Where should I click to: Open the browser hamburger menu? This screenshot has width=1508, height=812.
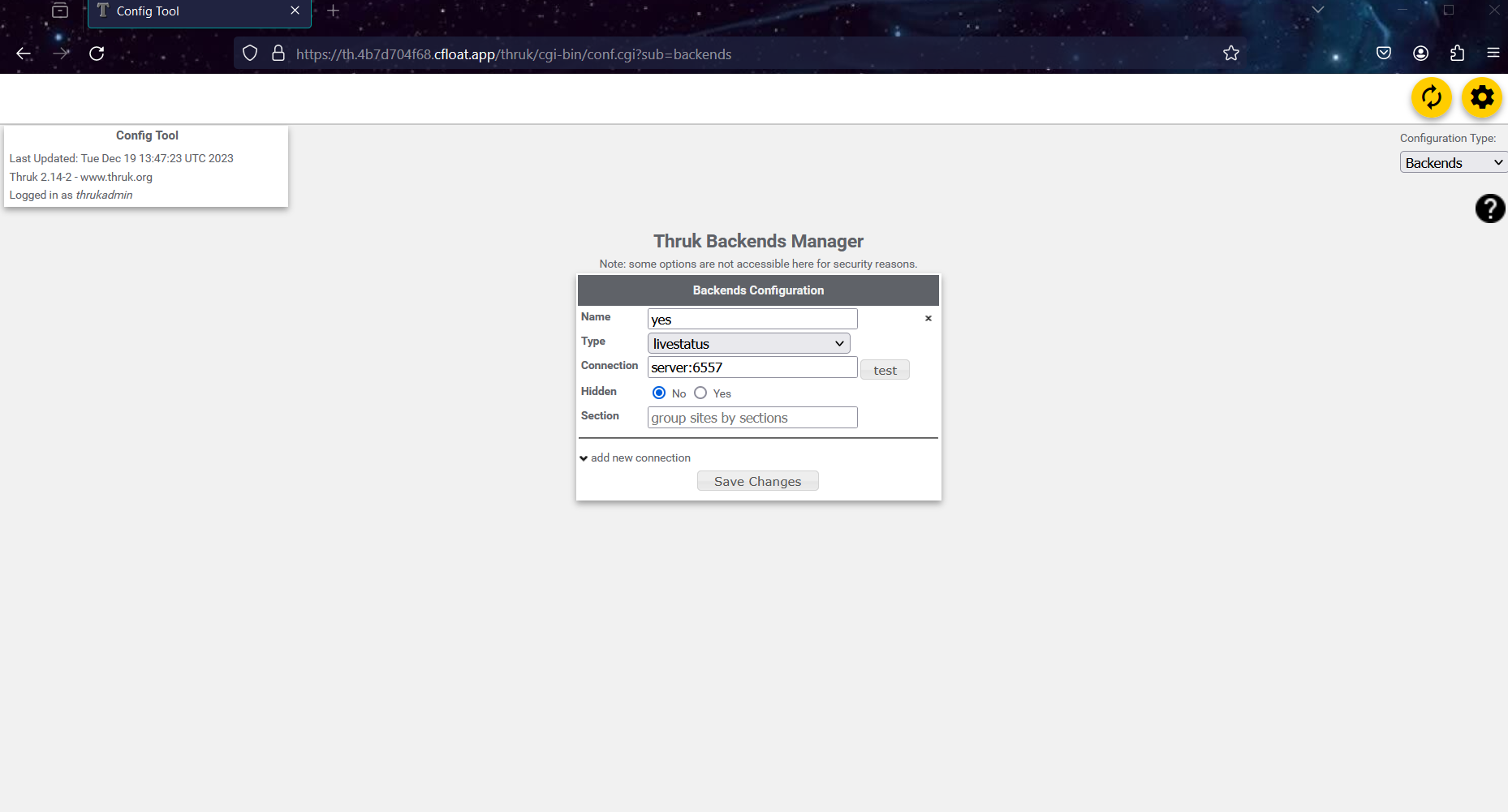1493,54
